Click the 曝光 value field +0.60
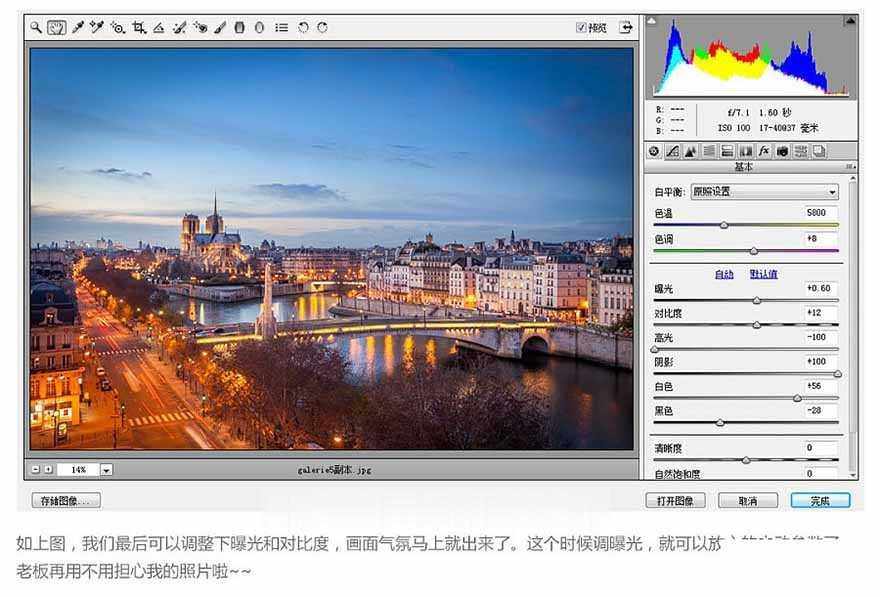 click(821, 288)
